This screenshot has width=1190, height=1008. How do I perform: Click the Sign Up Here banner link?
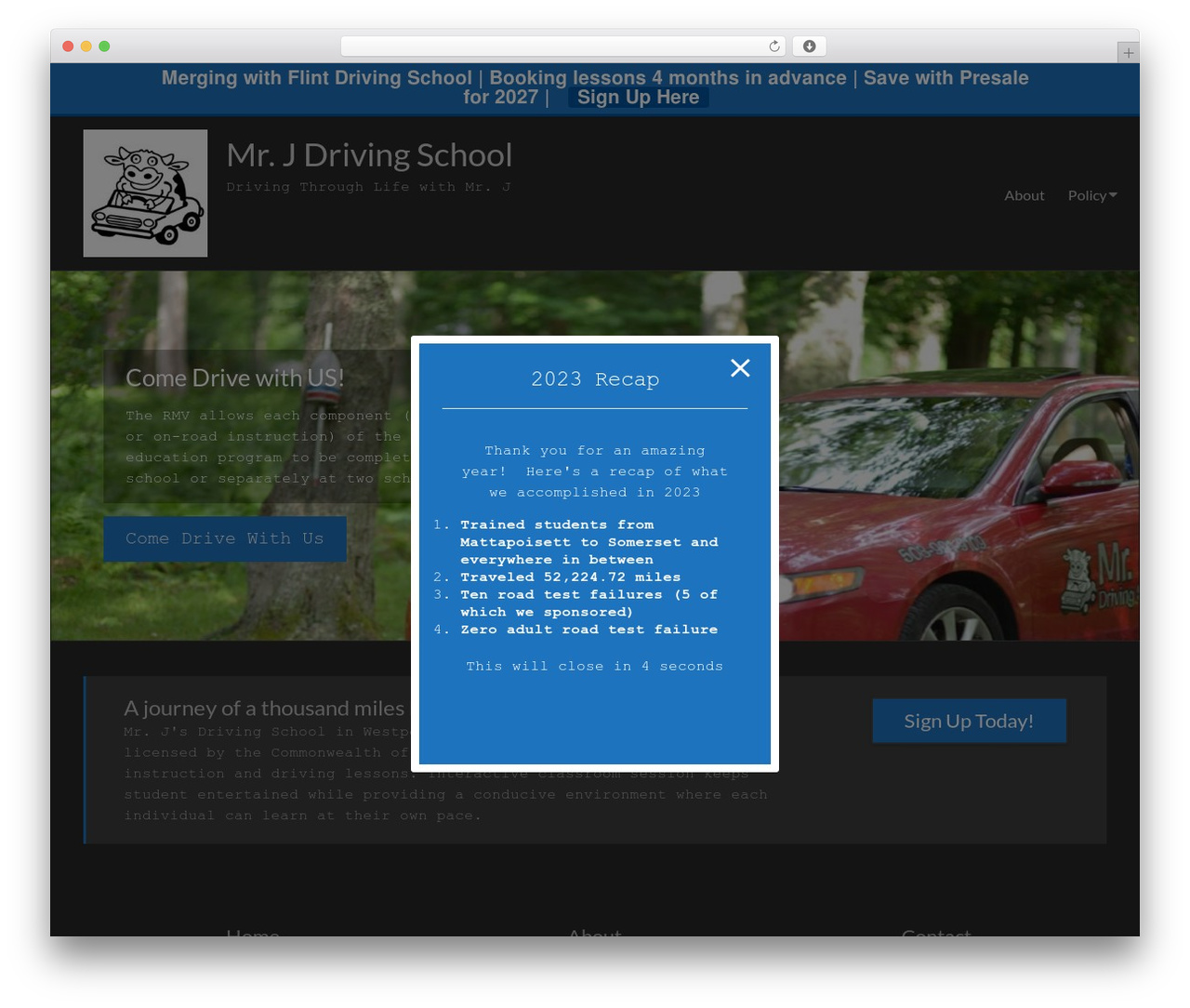(638, 98)
